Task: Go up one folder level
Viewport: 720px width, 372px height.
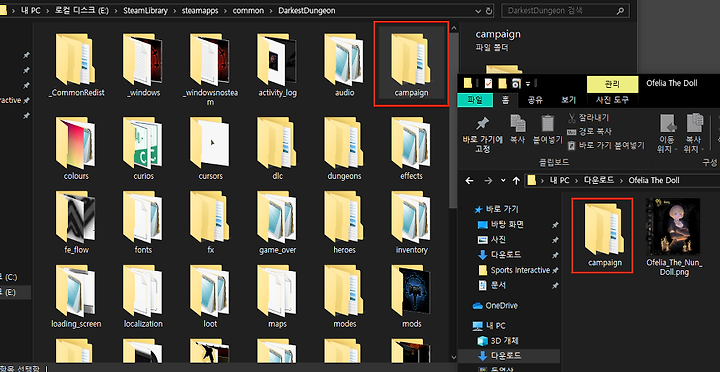Action: click(516, 180)
